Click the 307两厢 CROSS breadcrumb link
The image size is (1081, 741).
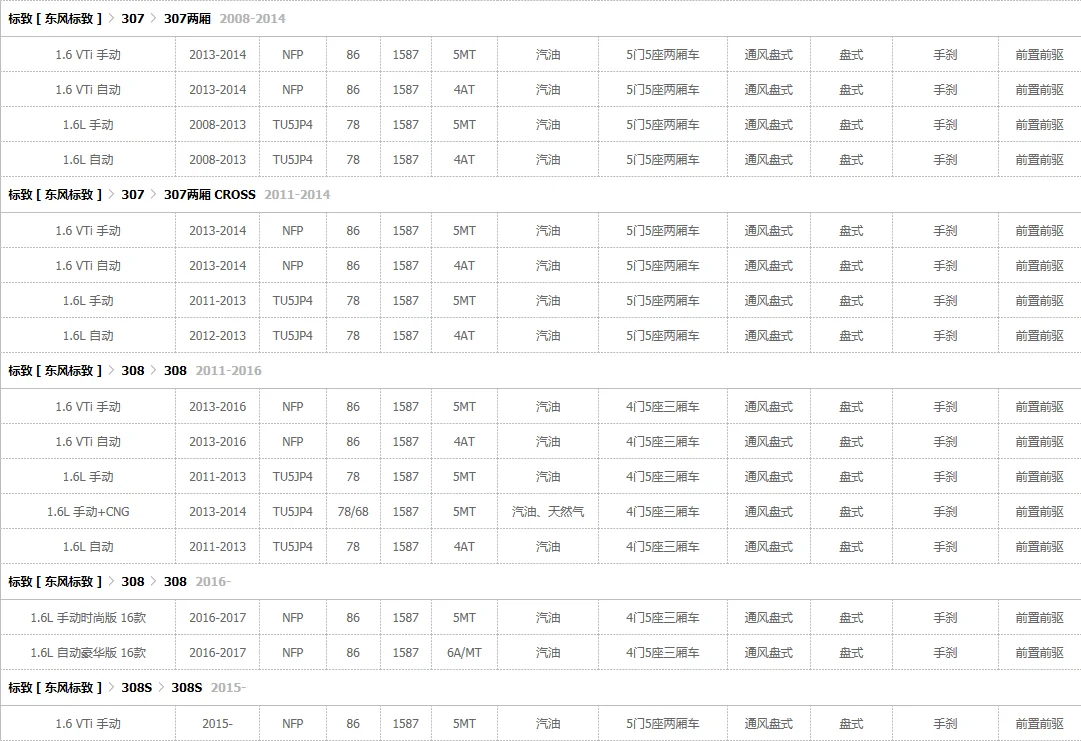pos(210,194)
